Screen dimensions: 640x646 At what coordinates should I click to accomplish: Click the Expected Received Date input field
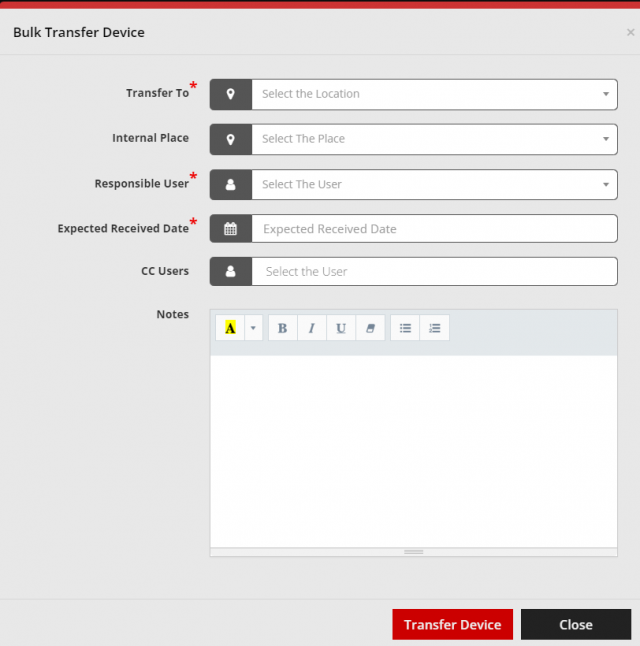coord(434,229)
